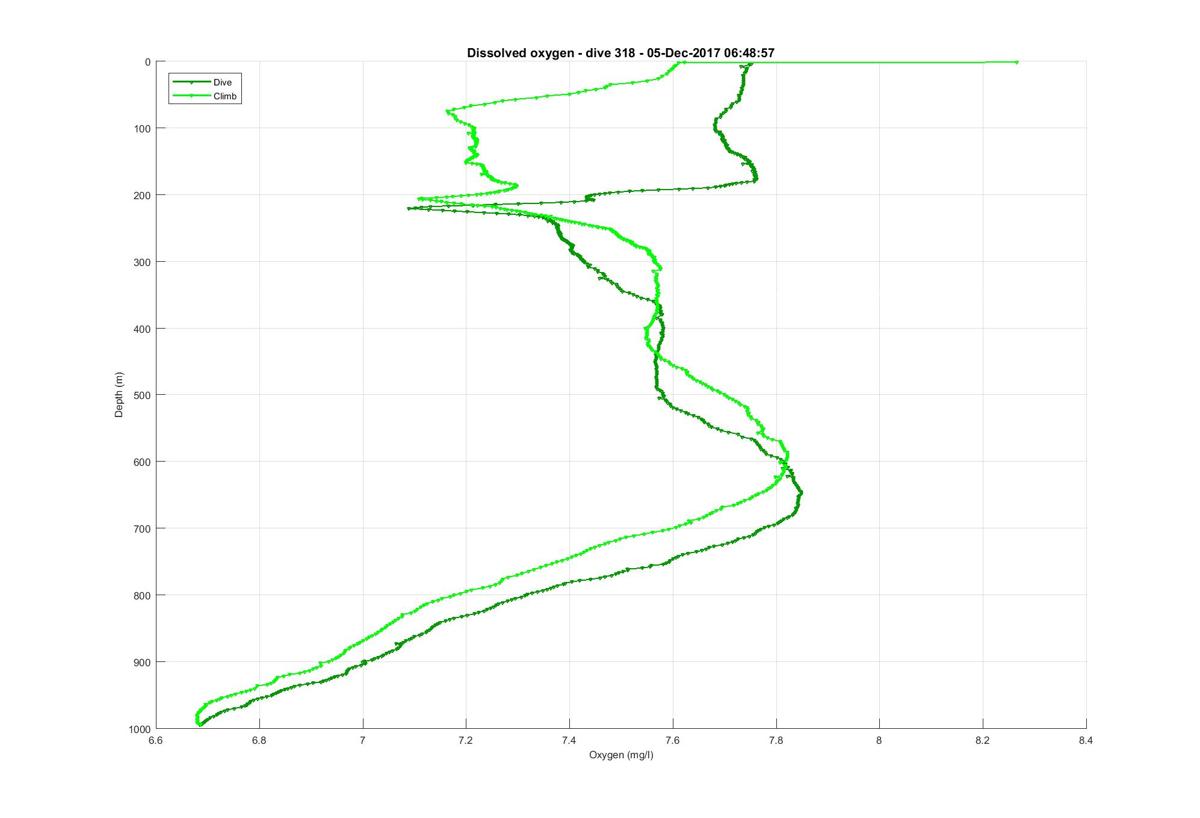Click the y-axis tick label 900
Viewport: 1200px width, 818px height.
(143, 662)
